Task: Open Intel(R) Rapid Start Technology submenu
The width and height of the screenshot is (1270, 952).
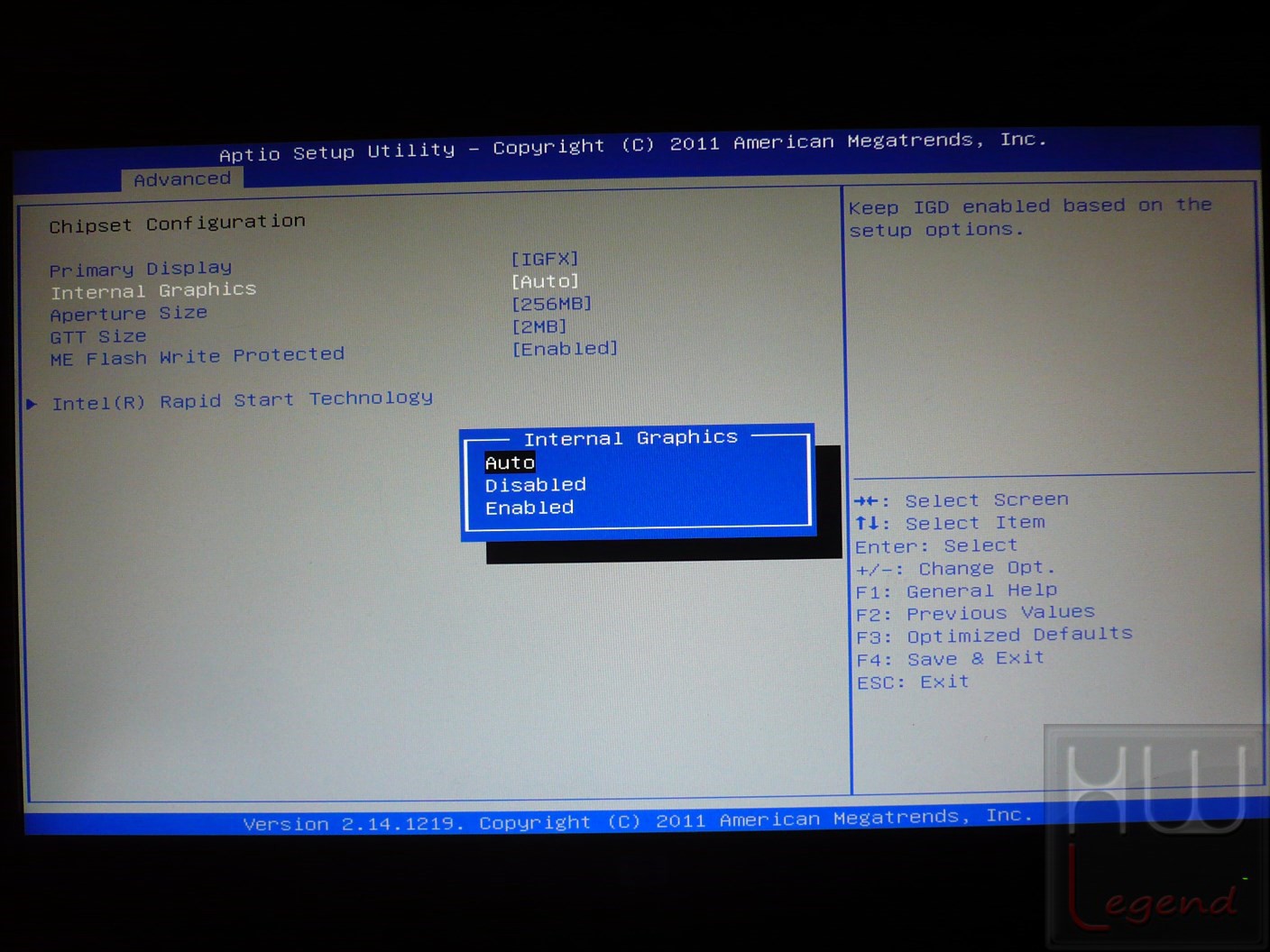Action: point(243,400)
